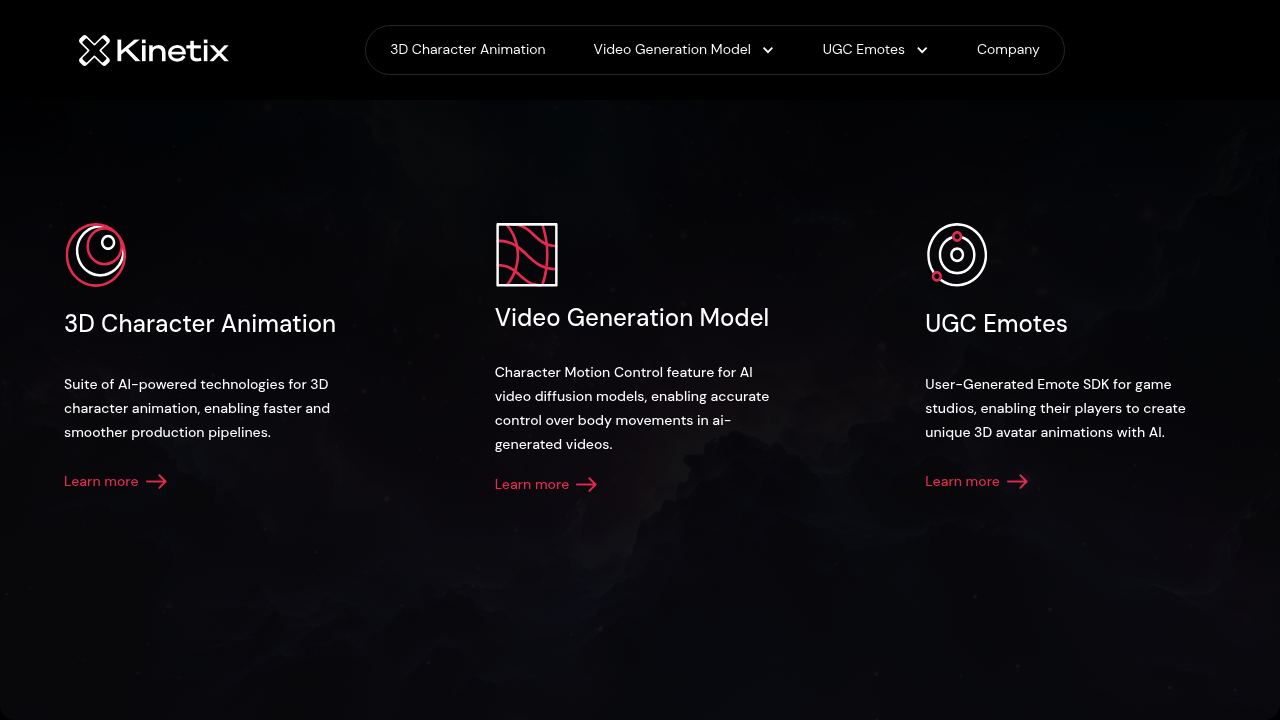Click the arrow icon in 3D Character Animation card
This screenshot has width=1280, height=720.
coord(156,481)
